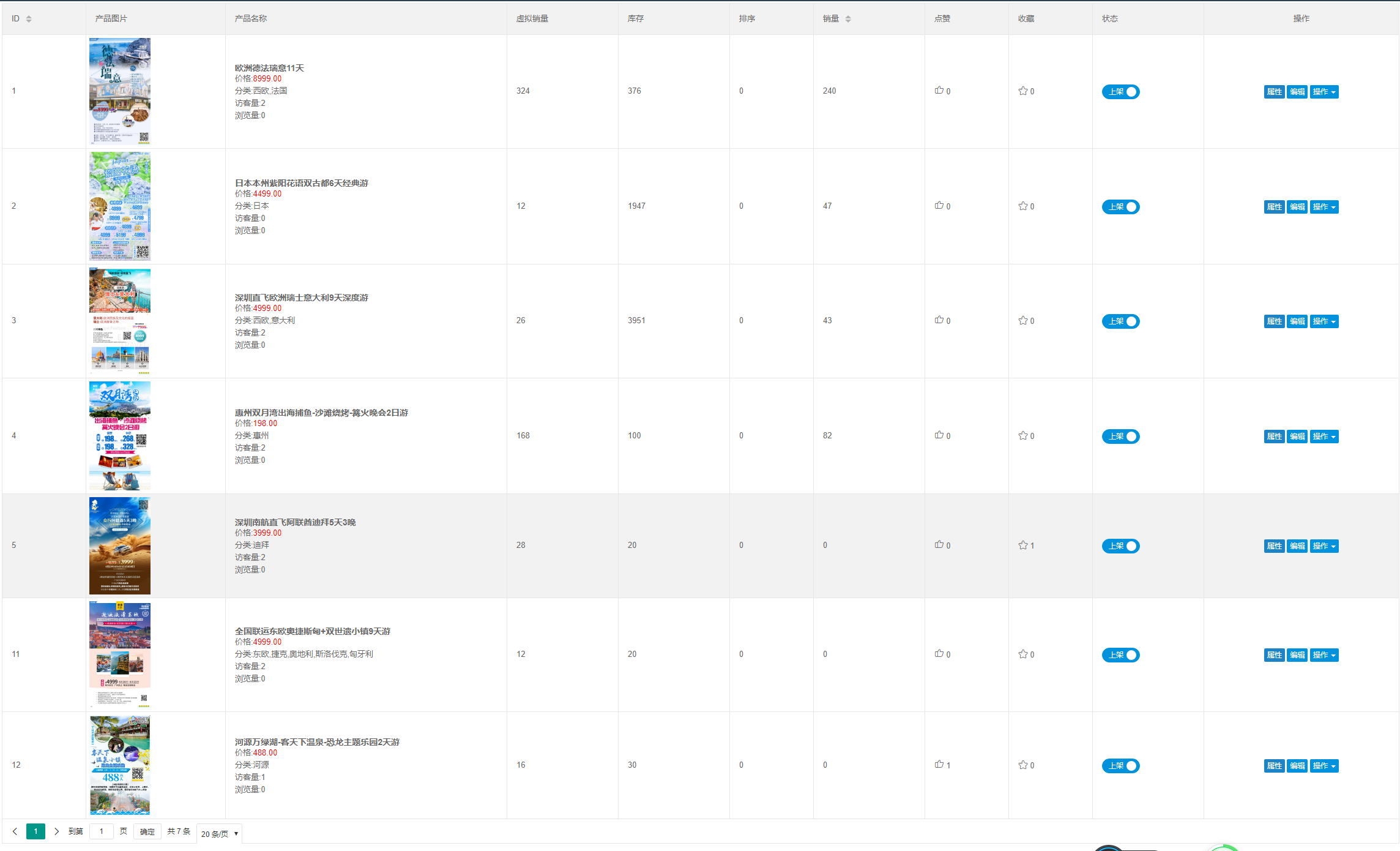
Task: Sort by ID column arrows
Action: [29, 19]
